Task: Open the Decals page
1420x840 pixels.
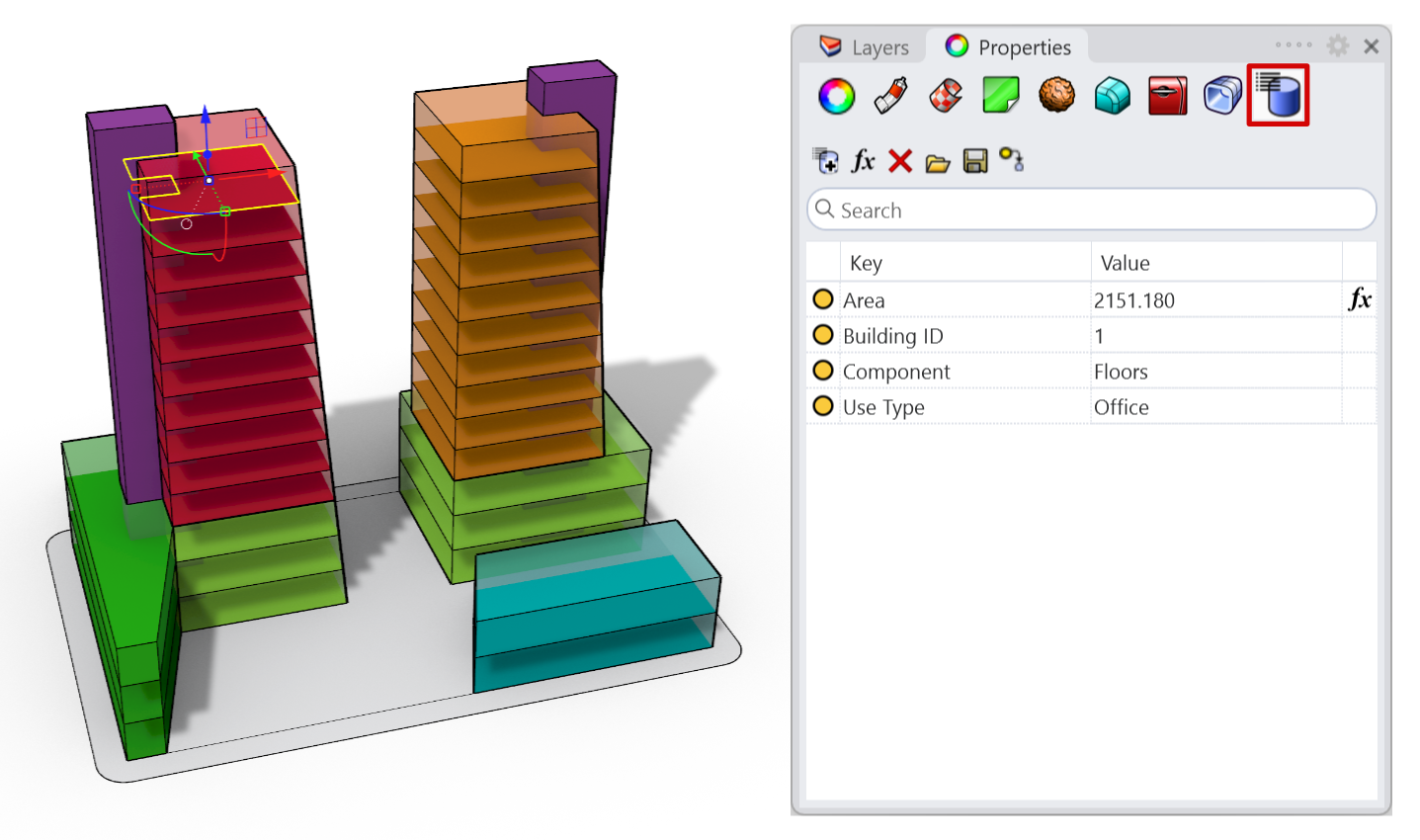Action: pos(1000,95)
